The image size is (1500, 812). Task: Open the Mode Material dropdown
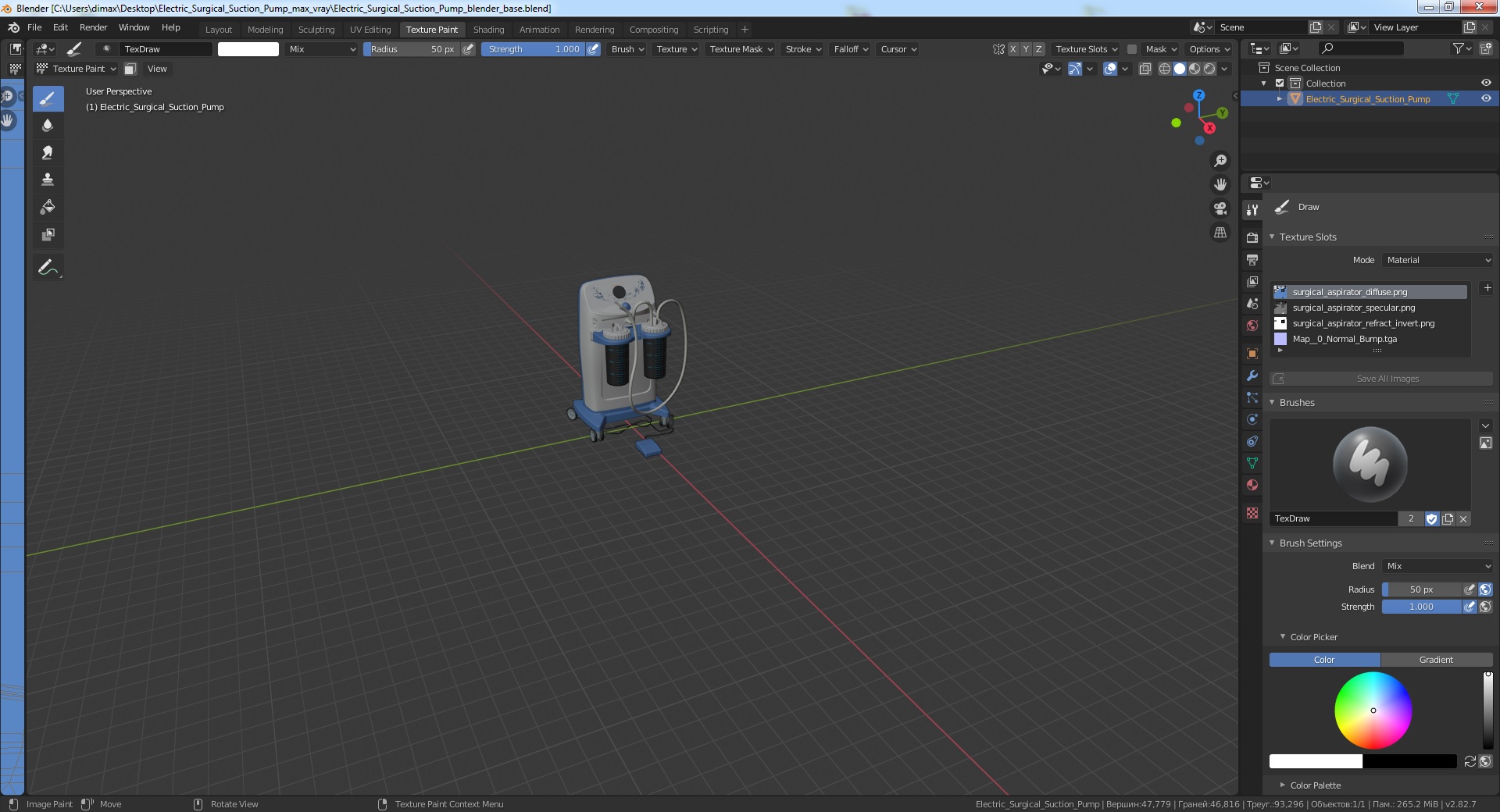click(1437, 260)
